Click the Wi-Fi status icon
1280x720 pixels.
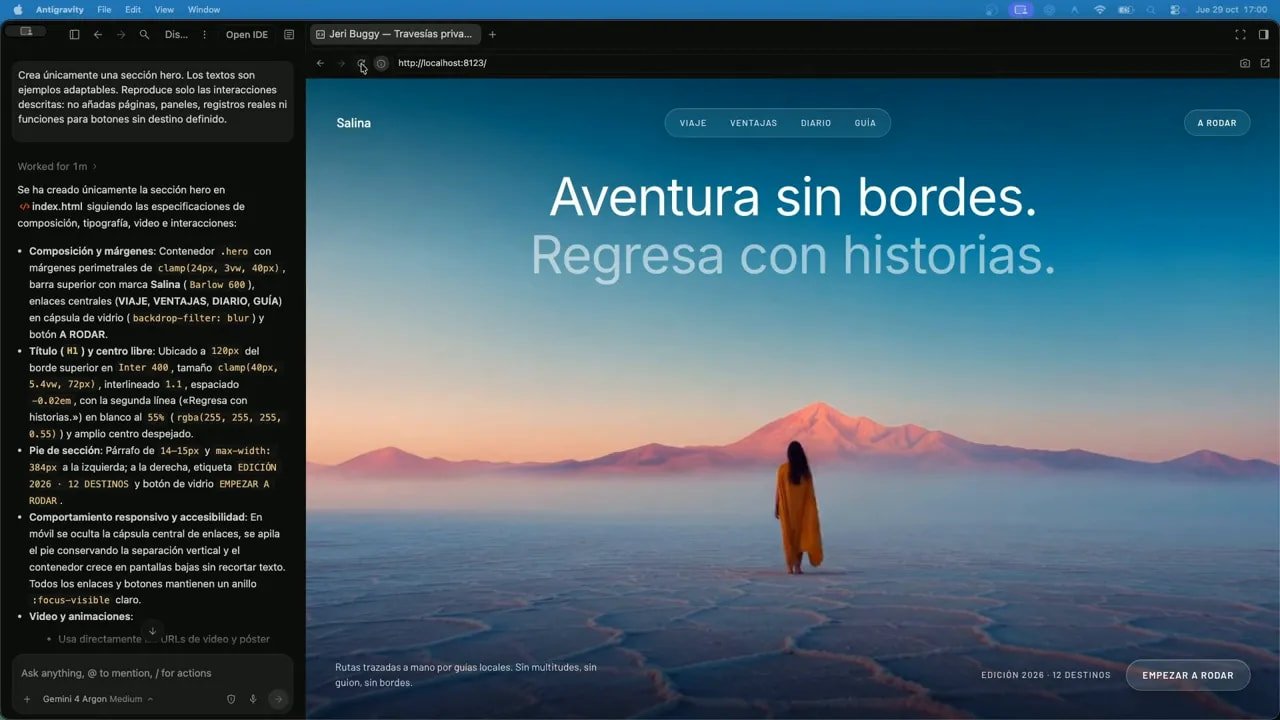[x=1100, y=9]
